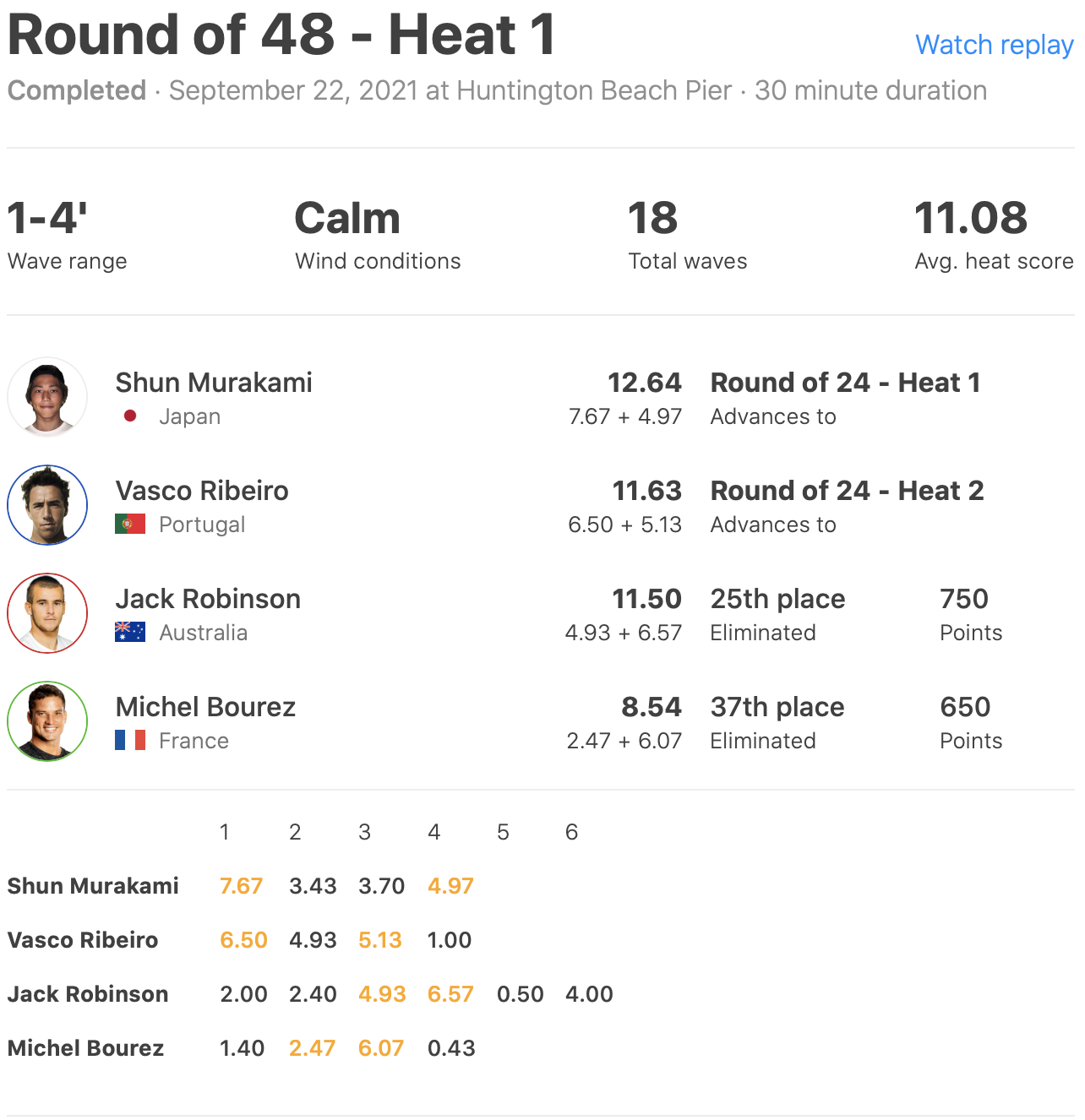
Task: Open Shun Murakami's athlete name link
Action: pyautogui.click(x=214, y=383)
